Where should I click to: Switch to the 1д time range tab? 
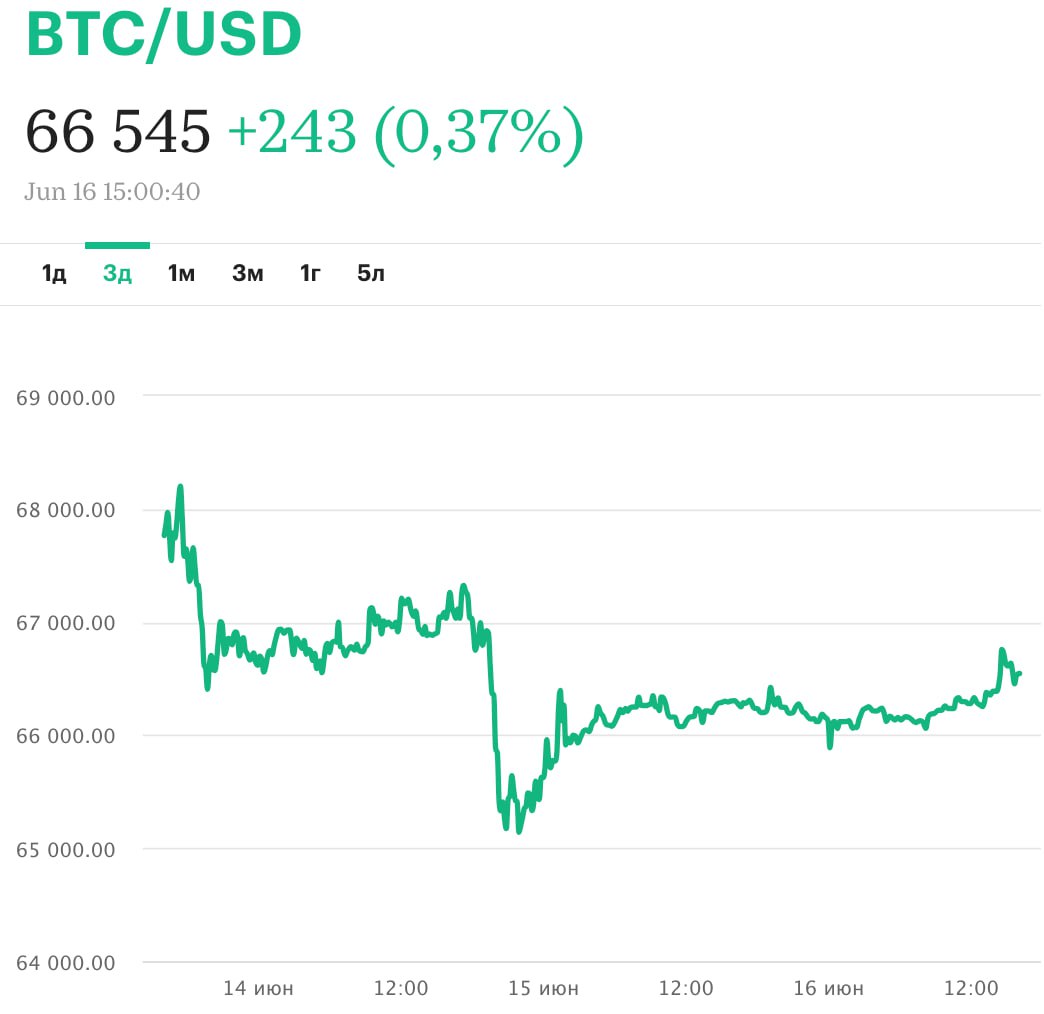coord(54,273)
